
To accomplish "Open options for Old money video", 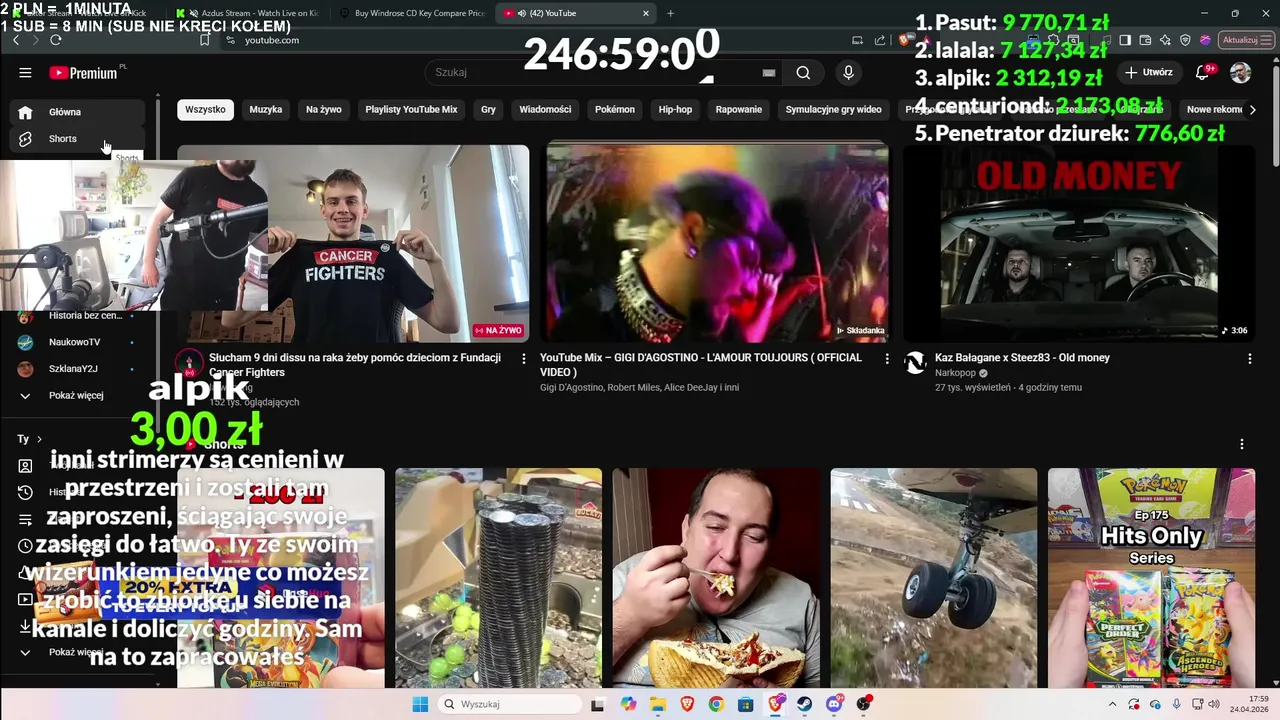I will point(1249,358).
